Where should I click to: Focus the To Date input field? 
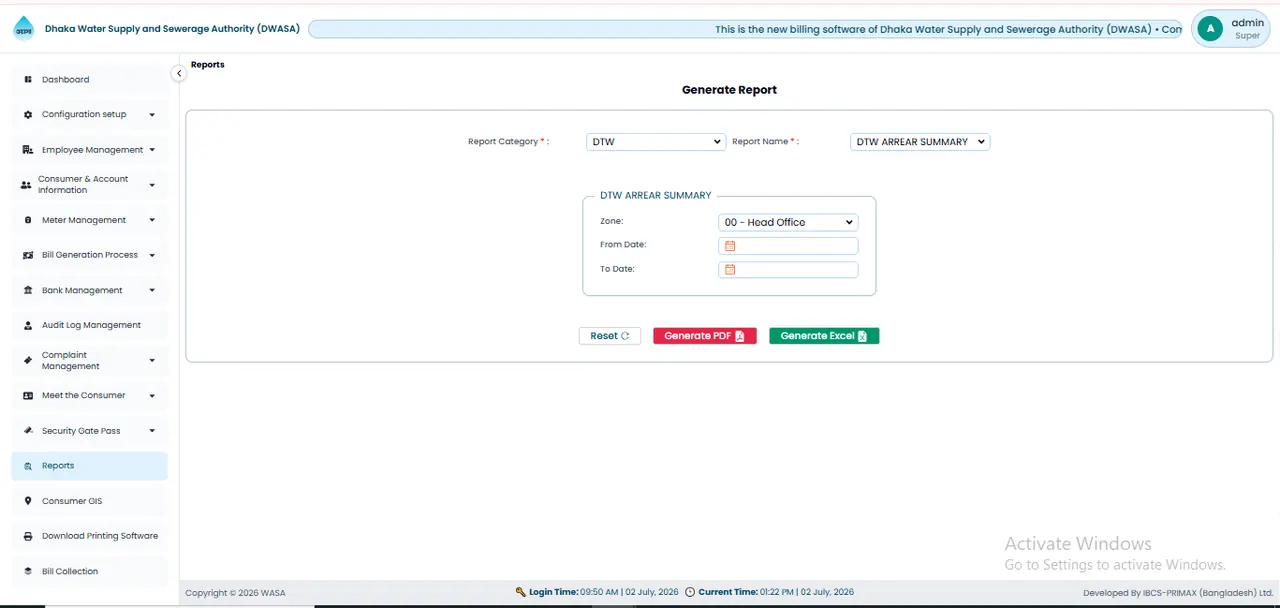(x=788, y=270)
